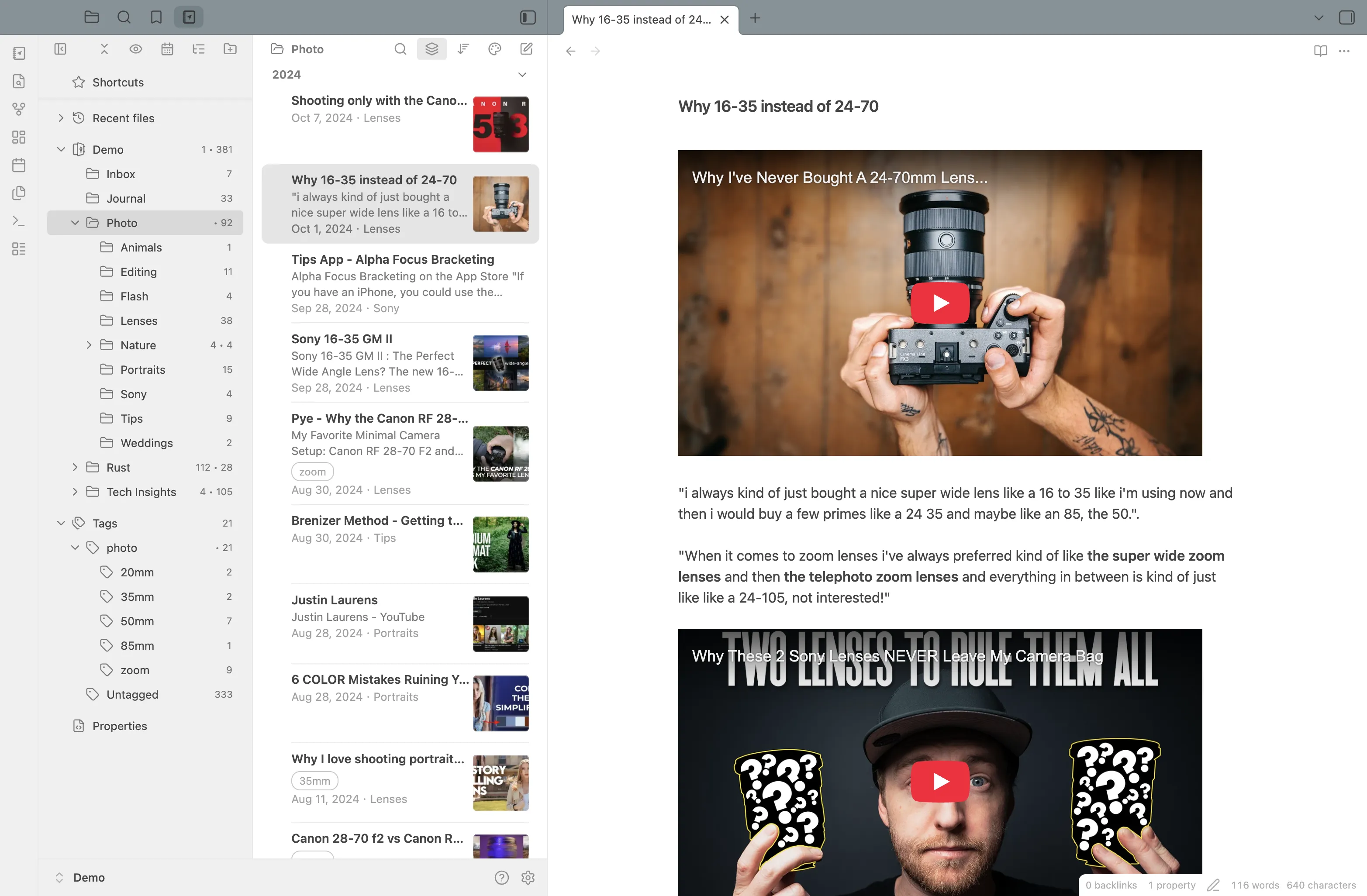Switch to the Why 16-35 tab

[641, 20]
